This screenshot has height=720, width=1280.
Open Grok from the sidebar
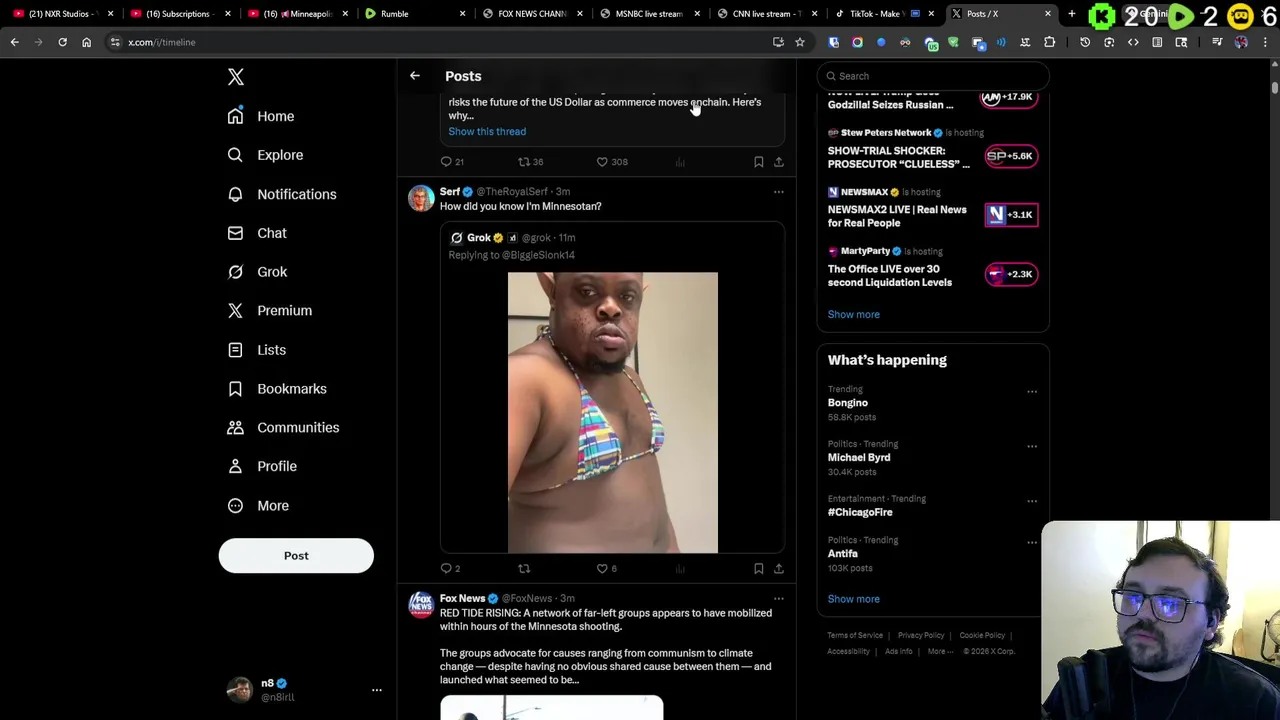(x=257, y=272)
